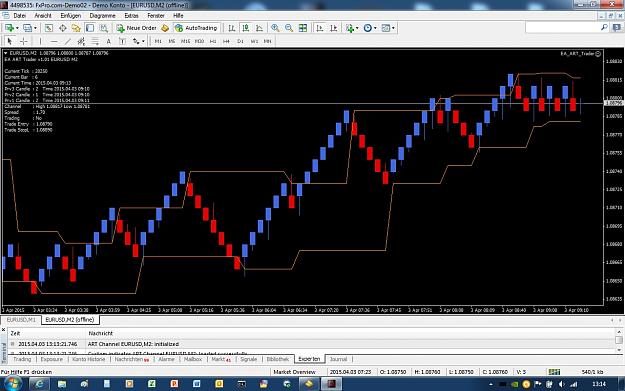This screenshot has height=391, width=625.
Task: Select the Text 'A' tool
Action: tap(108, 41)
